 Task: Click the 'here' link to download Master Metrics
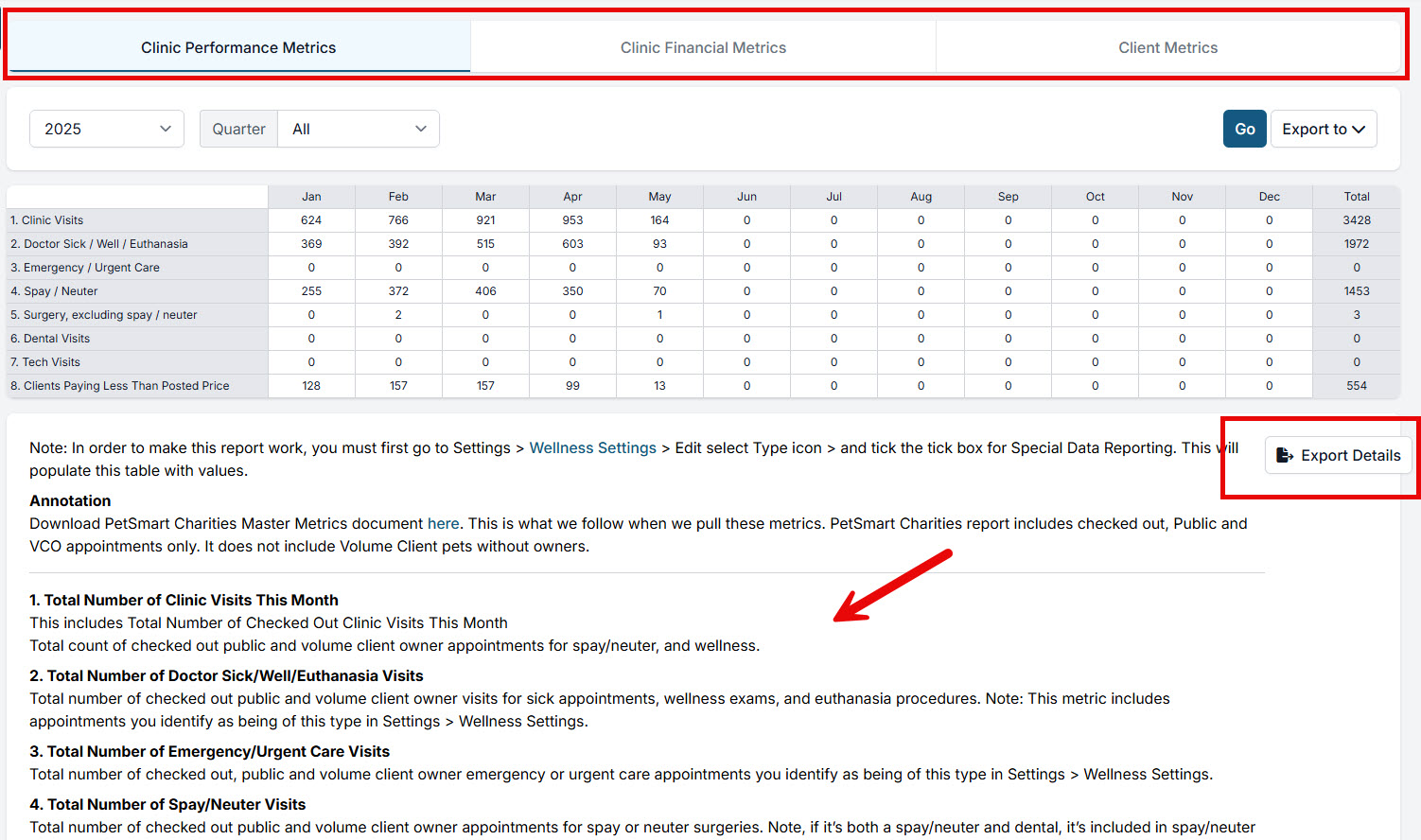click(443, 523)
